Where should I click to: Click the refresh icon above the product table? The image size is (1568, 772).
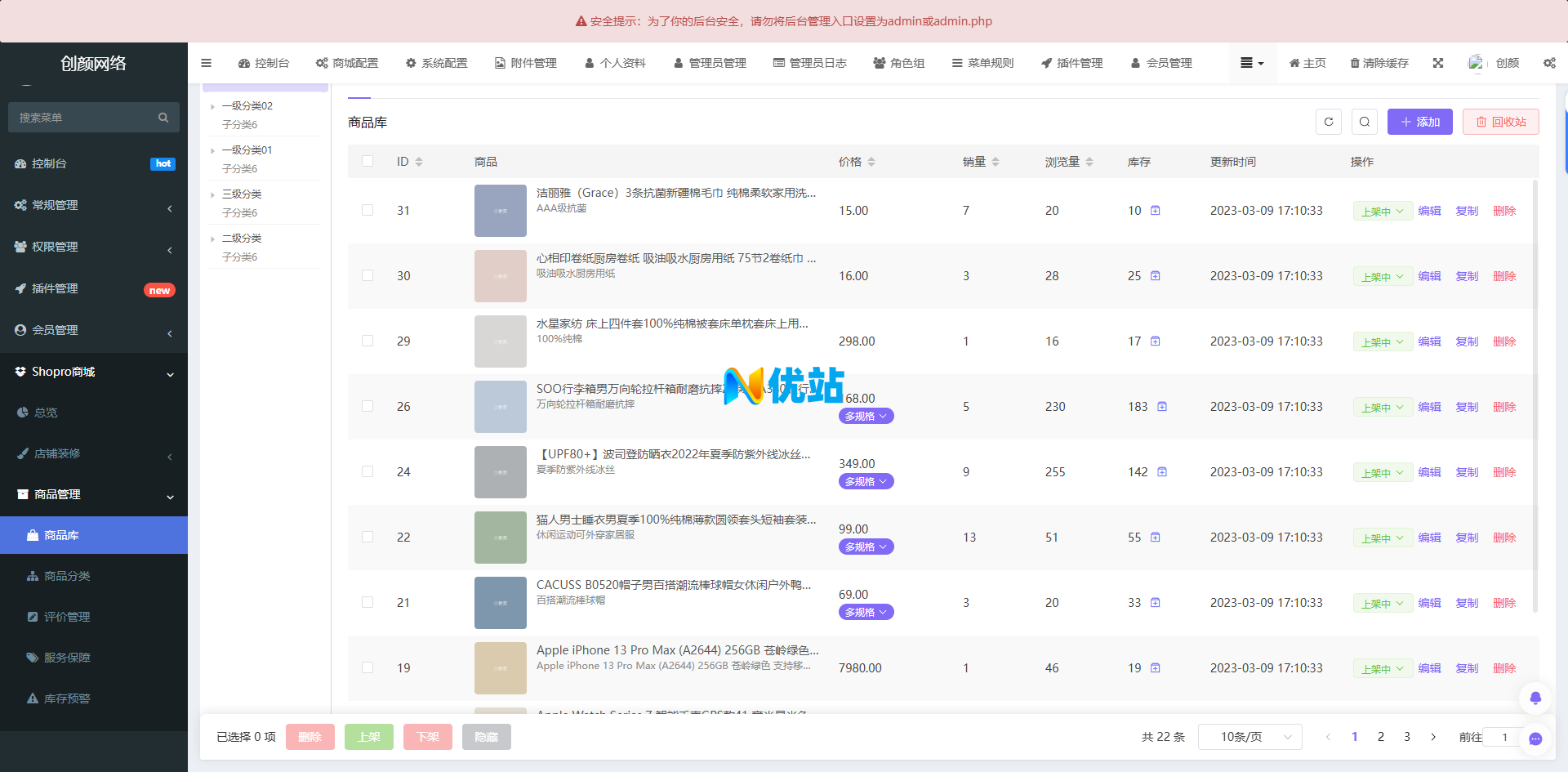[x=1329, y=122]
